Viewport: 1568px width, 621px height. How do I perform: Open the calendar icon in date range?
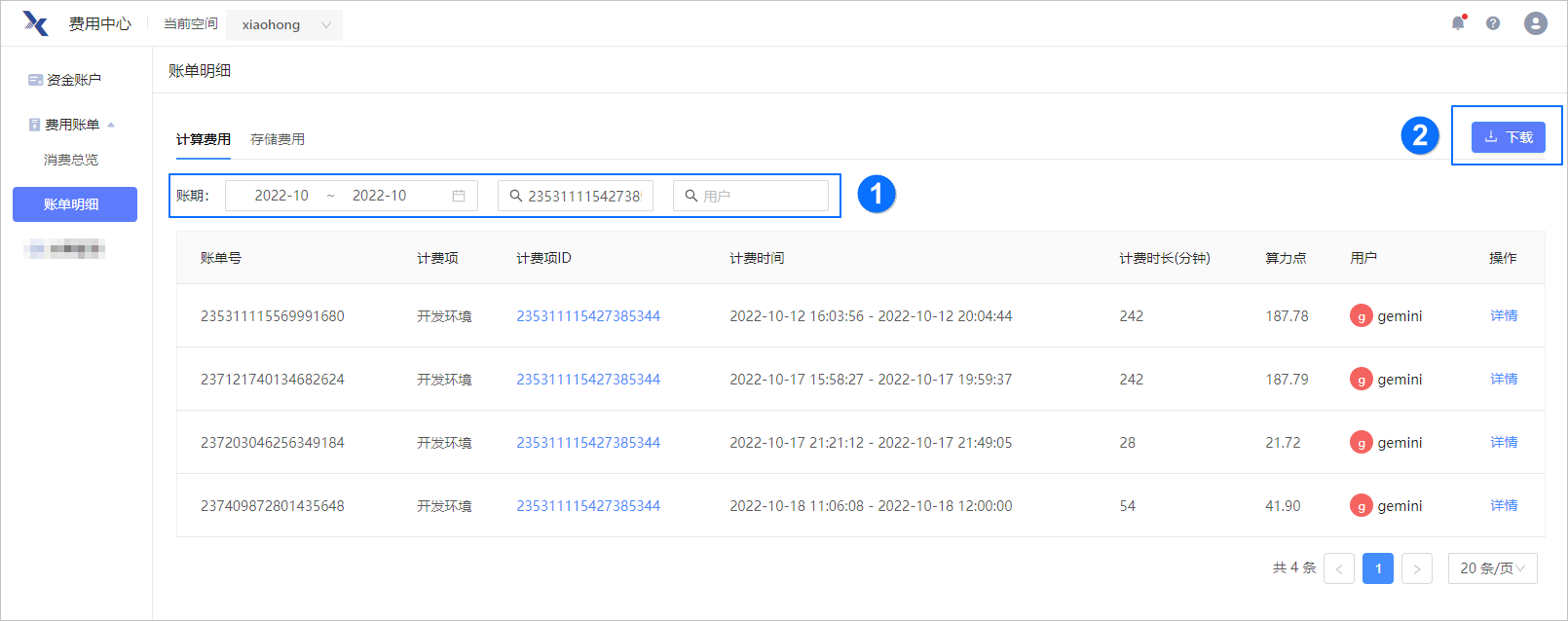pyautogui.click(x=459, y=196)
